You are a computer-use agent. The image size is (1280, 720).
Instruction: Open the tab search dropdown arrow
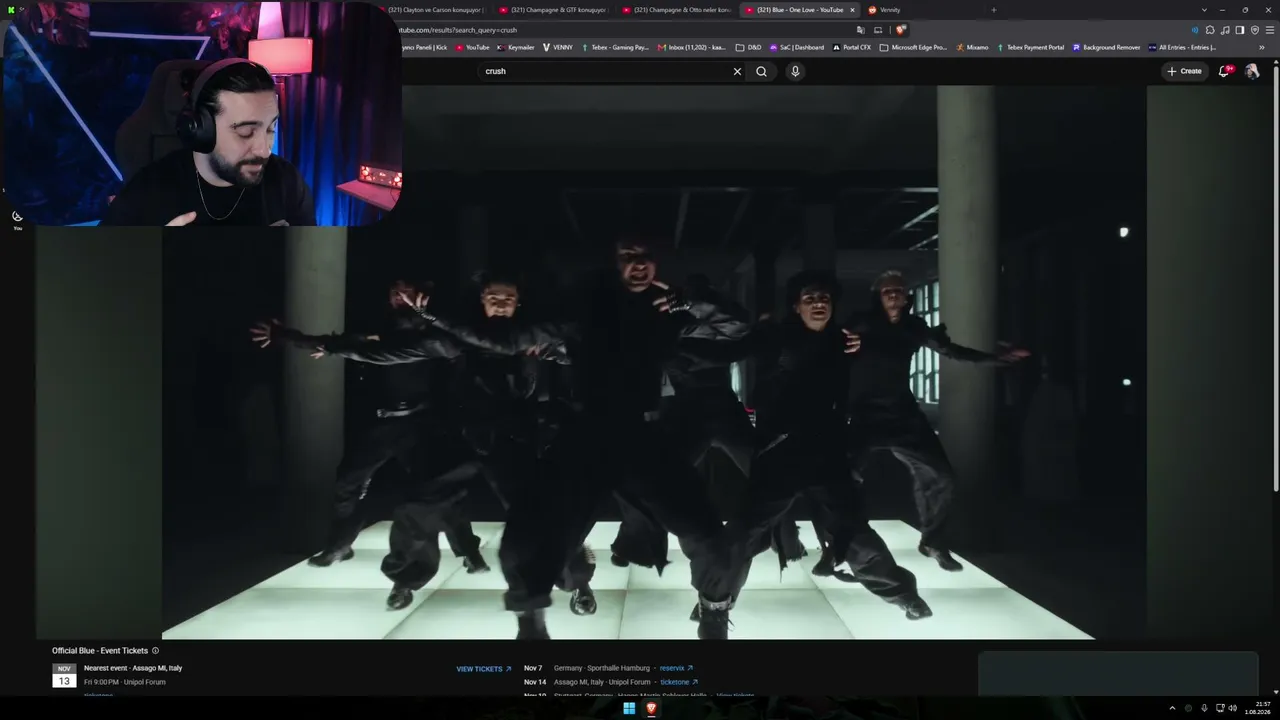tap(1204, 10)
